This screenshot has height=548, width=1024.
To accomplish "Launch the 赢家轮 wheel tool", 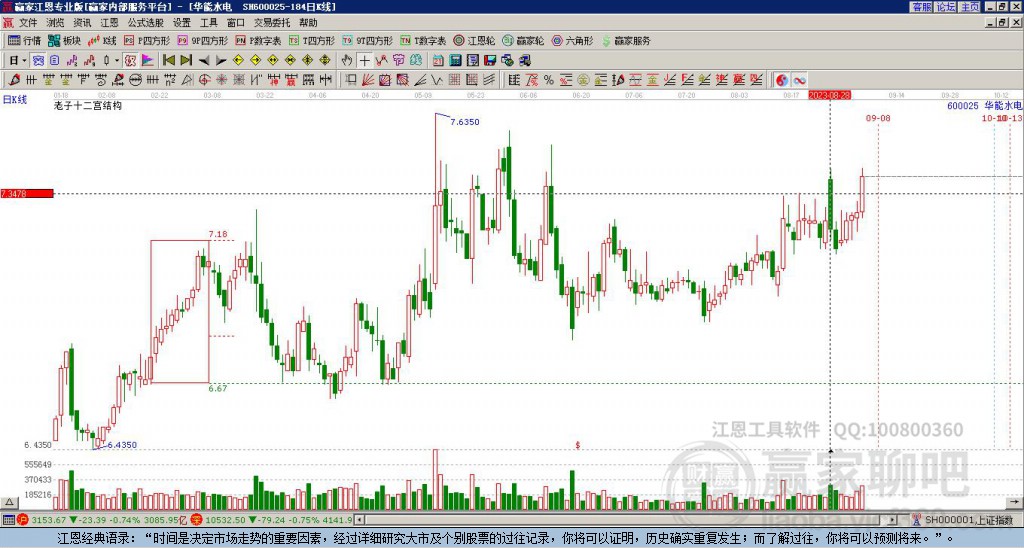I will (523, 40).
